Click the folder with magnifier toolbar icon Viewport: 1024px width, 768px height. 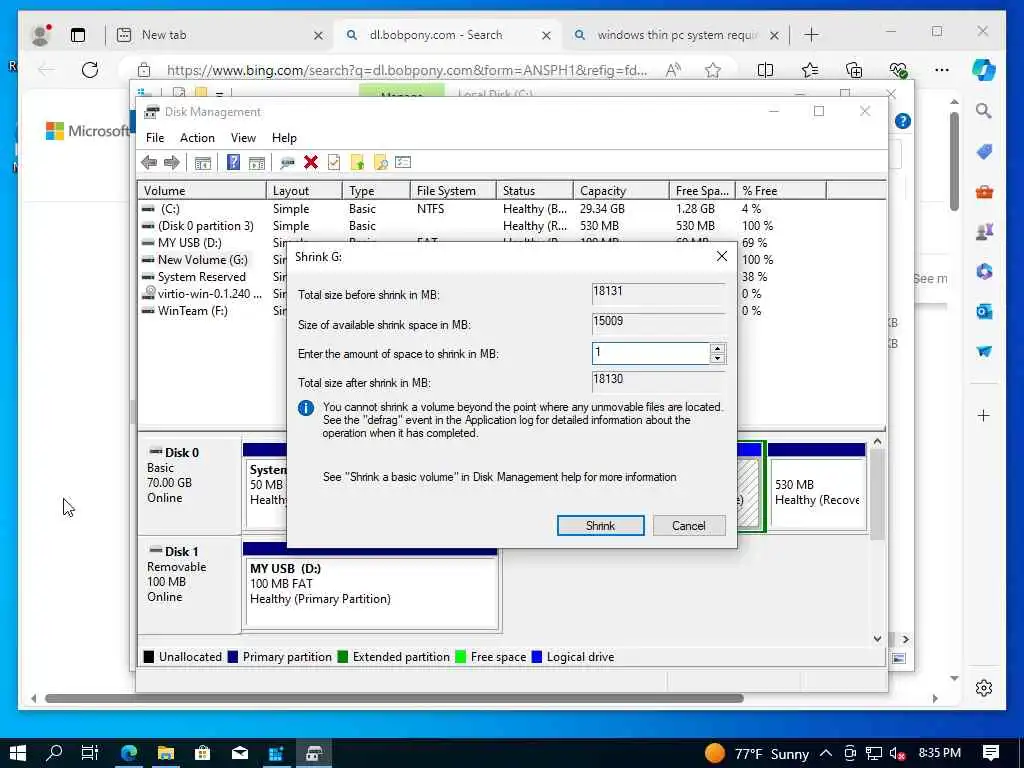tap(380, 163)
